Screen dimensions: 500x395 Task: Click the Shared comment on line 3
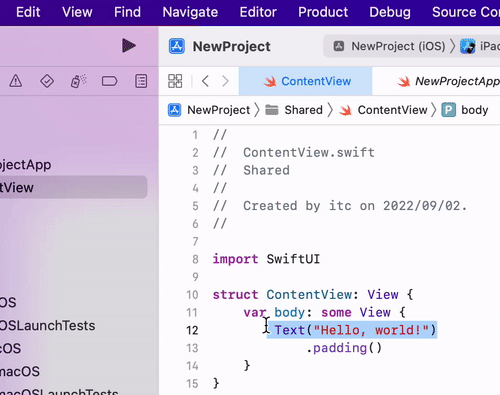point(266,170)
